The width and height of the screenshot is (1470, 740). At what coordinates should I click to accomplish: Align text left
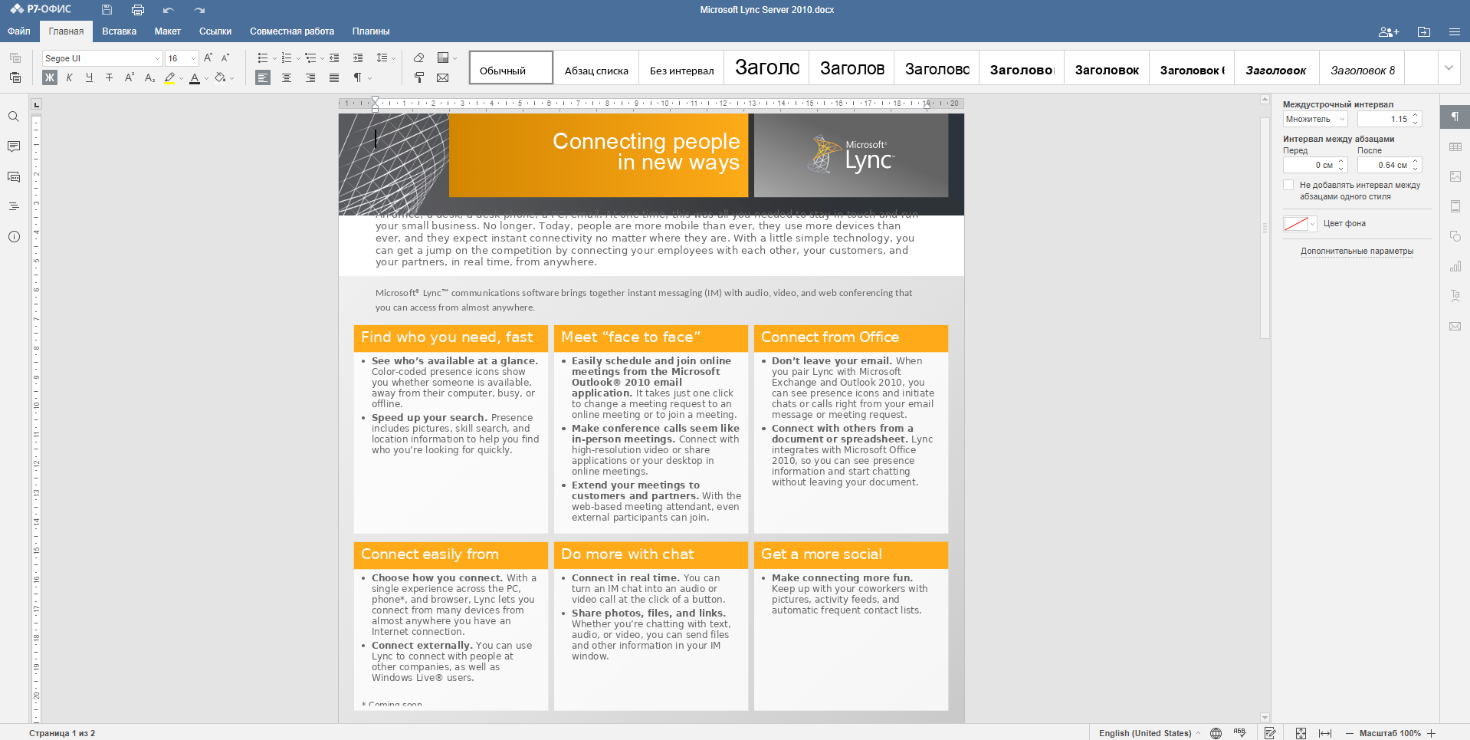click(x=262, y=77)
